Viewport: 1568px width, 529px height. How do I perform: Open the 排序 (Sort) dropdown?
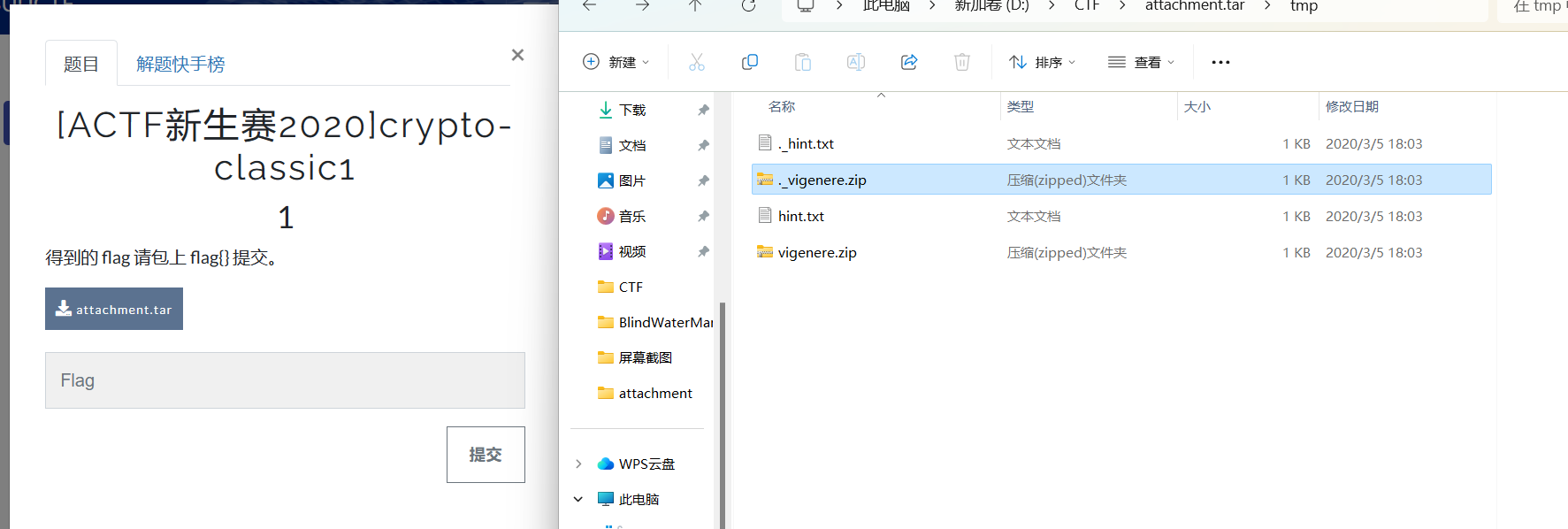pos(1043,62)
